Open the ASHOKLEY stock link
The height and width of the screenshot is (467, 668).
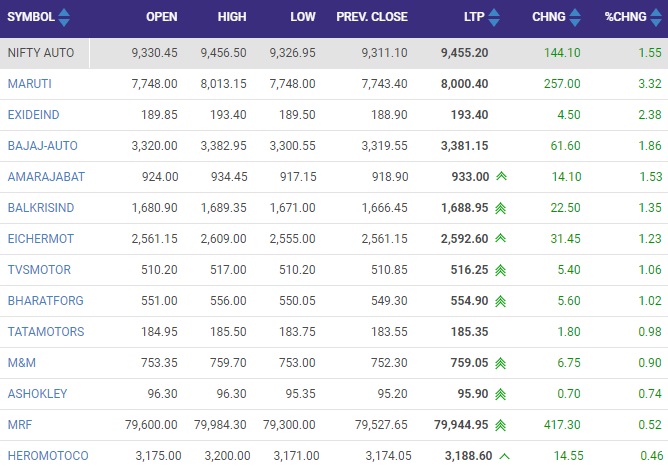tap(37, 394)
